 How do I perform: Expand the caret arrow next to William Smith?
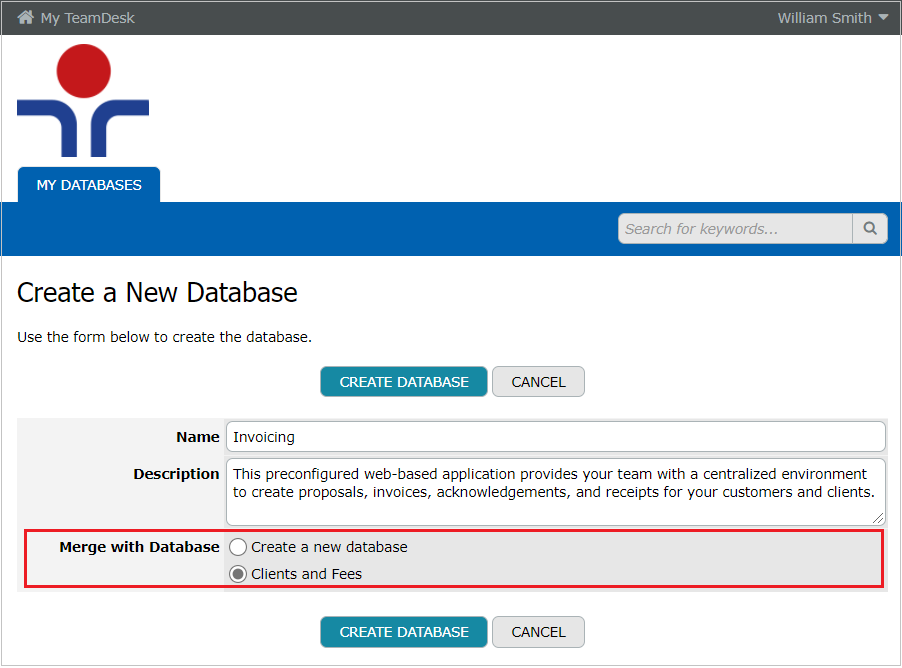coord(883,18)
